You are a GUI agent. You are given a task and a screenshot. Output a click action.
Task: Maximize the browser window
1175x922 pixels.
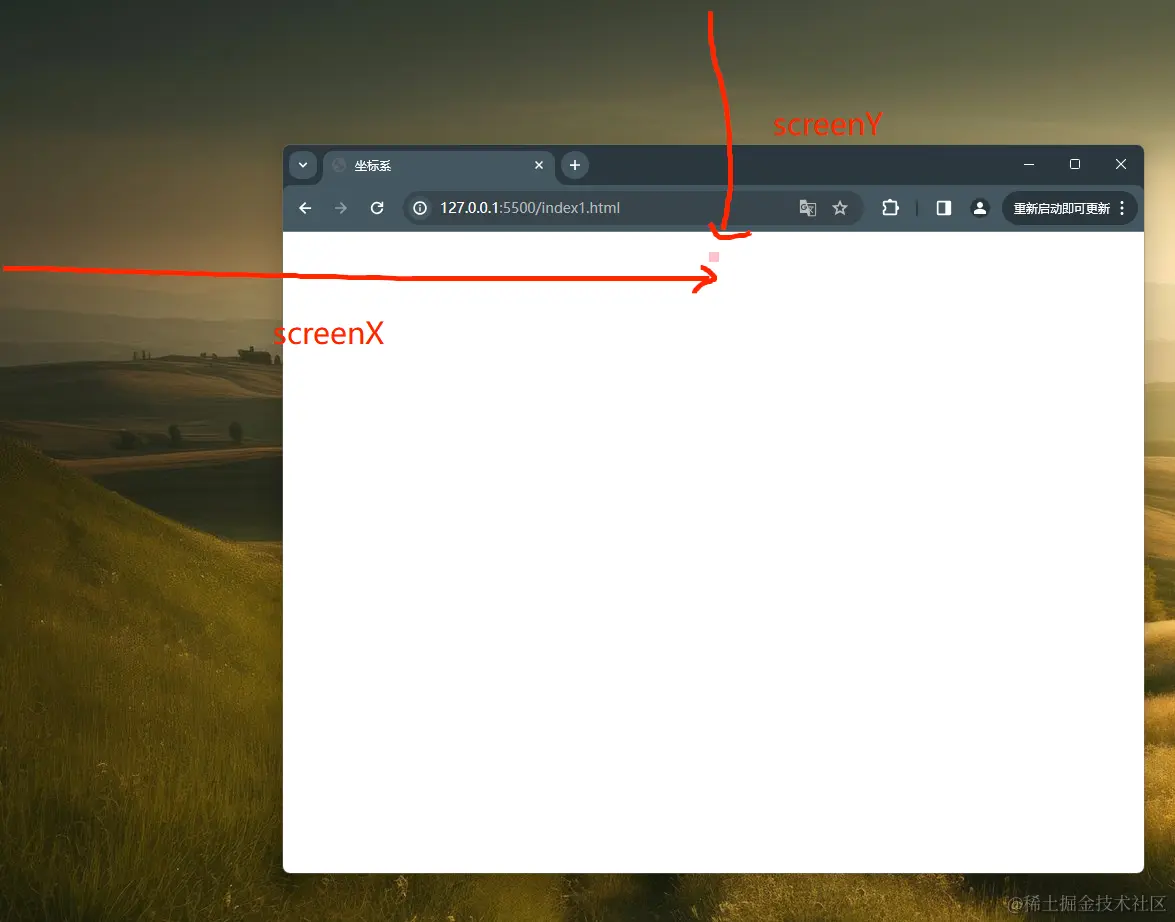tap(1075, 164)
